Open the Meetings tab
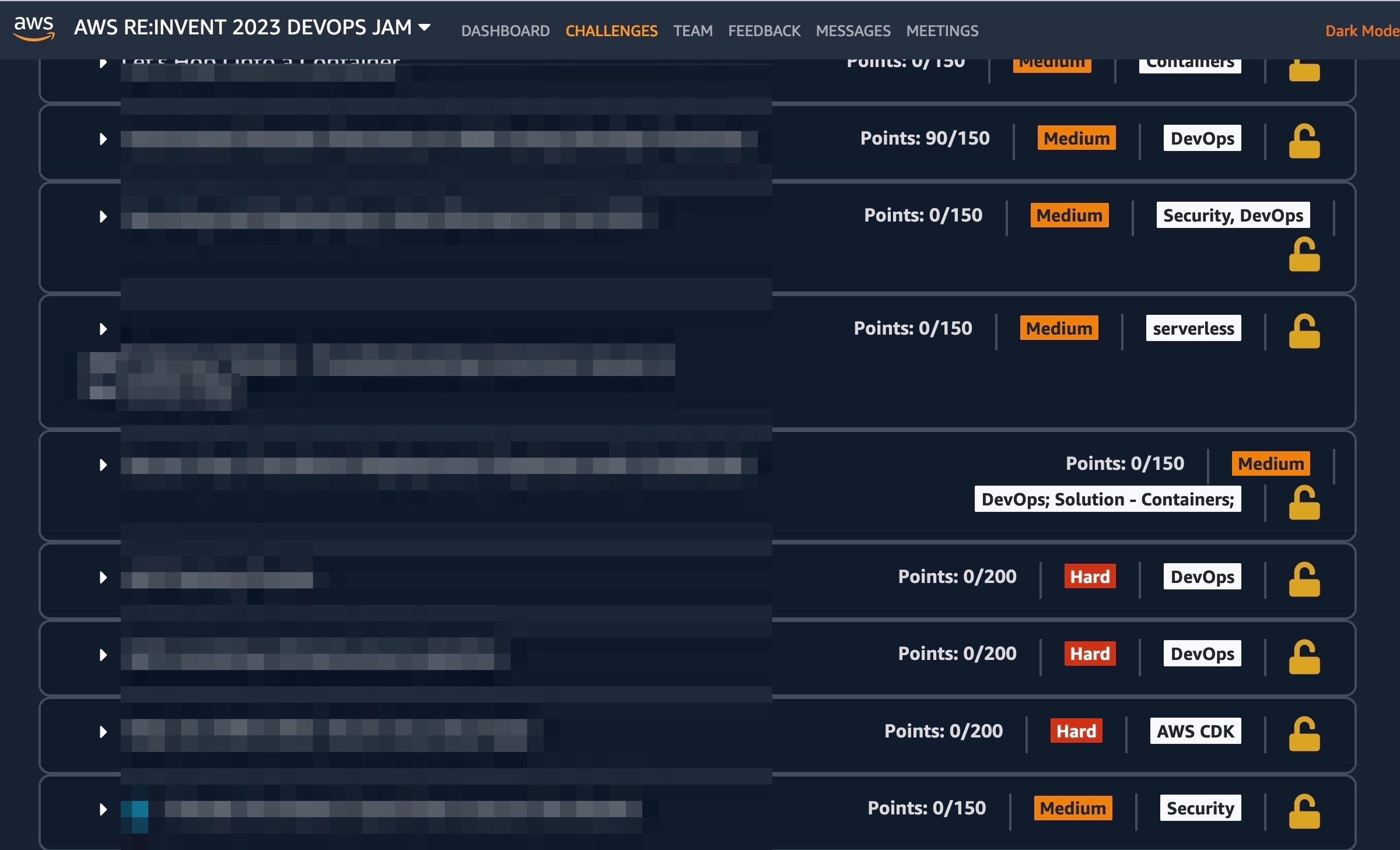 942,31
